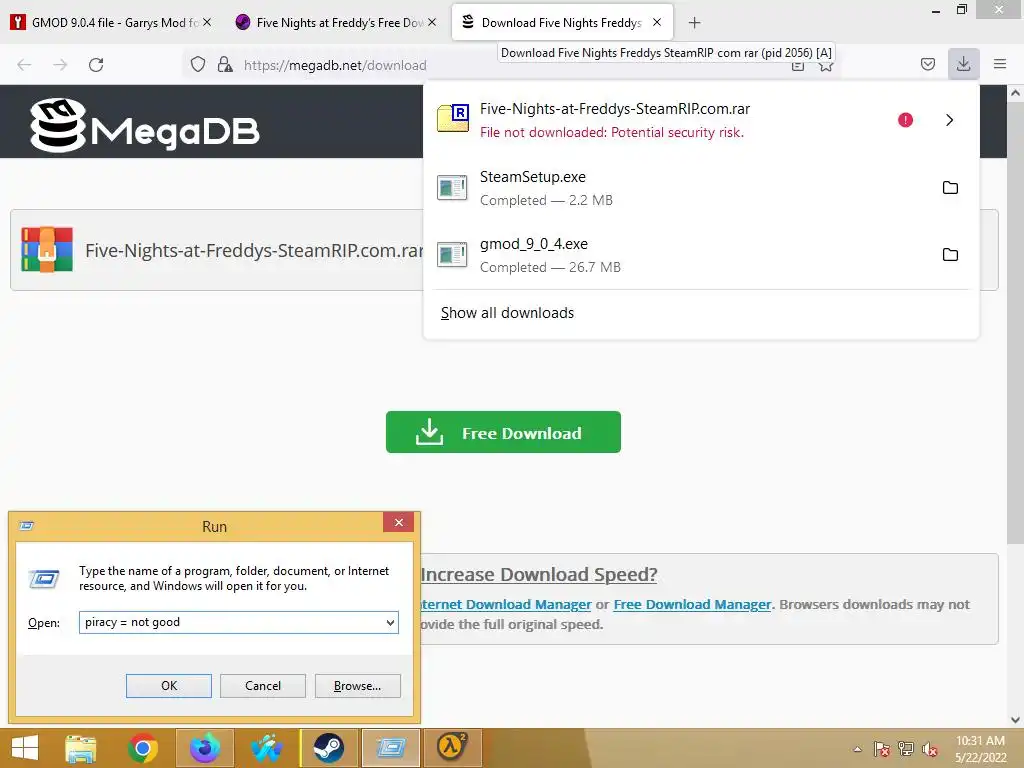Viewport: 1024px width, 768px height.
Task: Click the taskbar clock showing 10:31 AM
Action: tap(980, 749)
